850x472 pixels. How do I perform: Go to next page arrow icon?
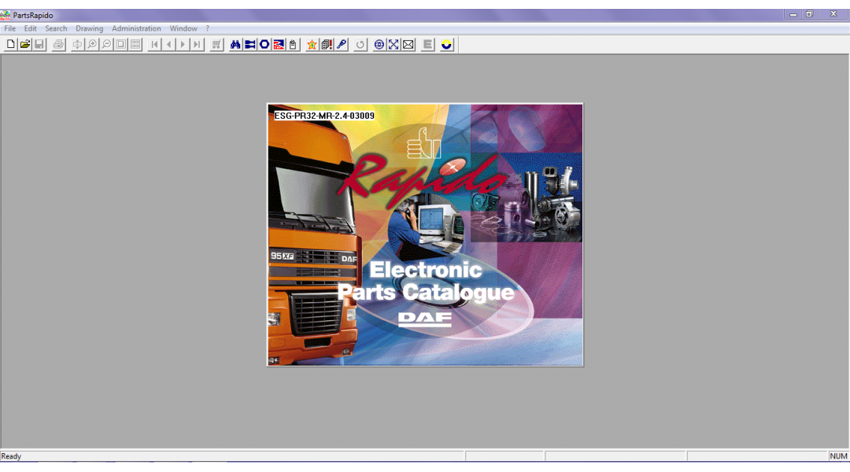point(183,44)
